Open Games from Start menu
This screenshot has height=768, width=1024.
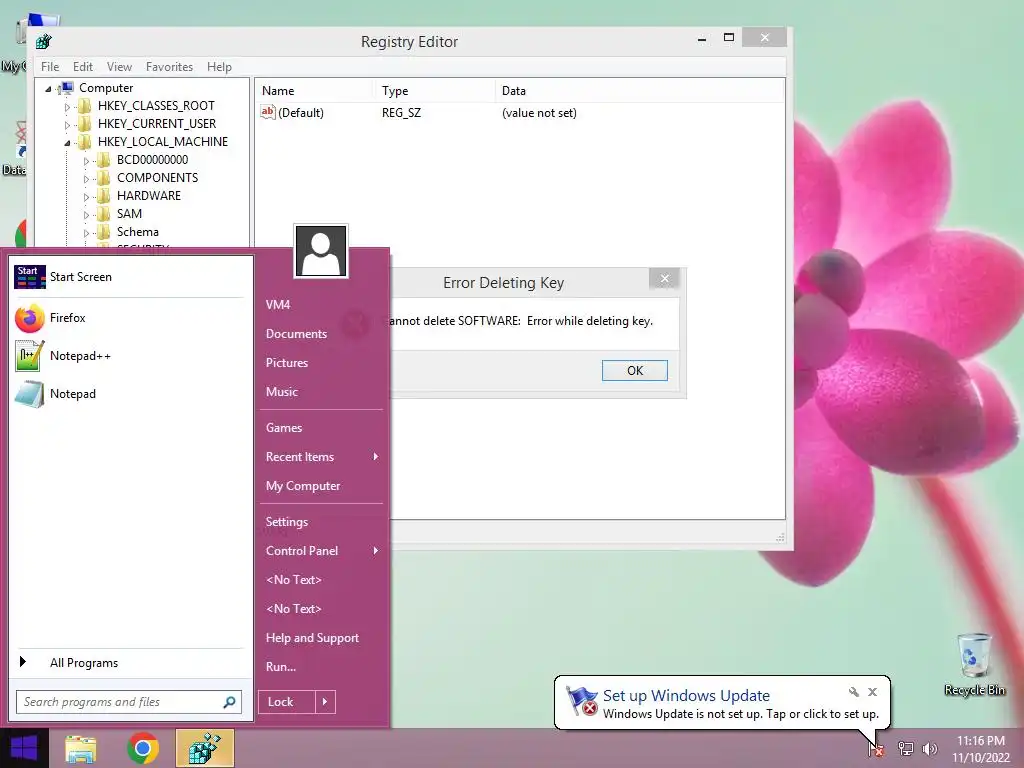pyautogui.click(x=283, y=428)
